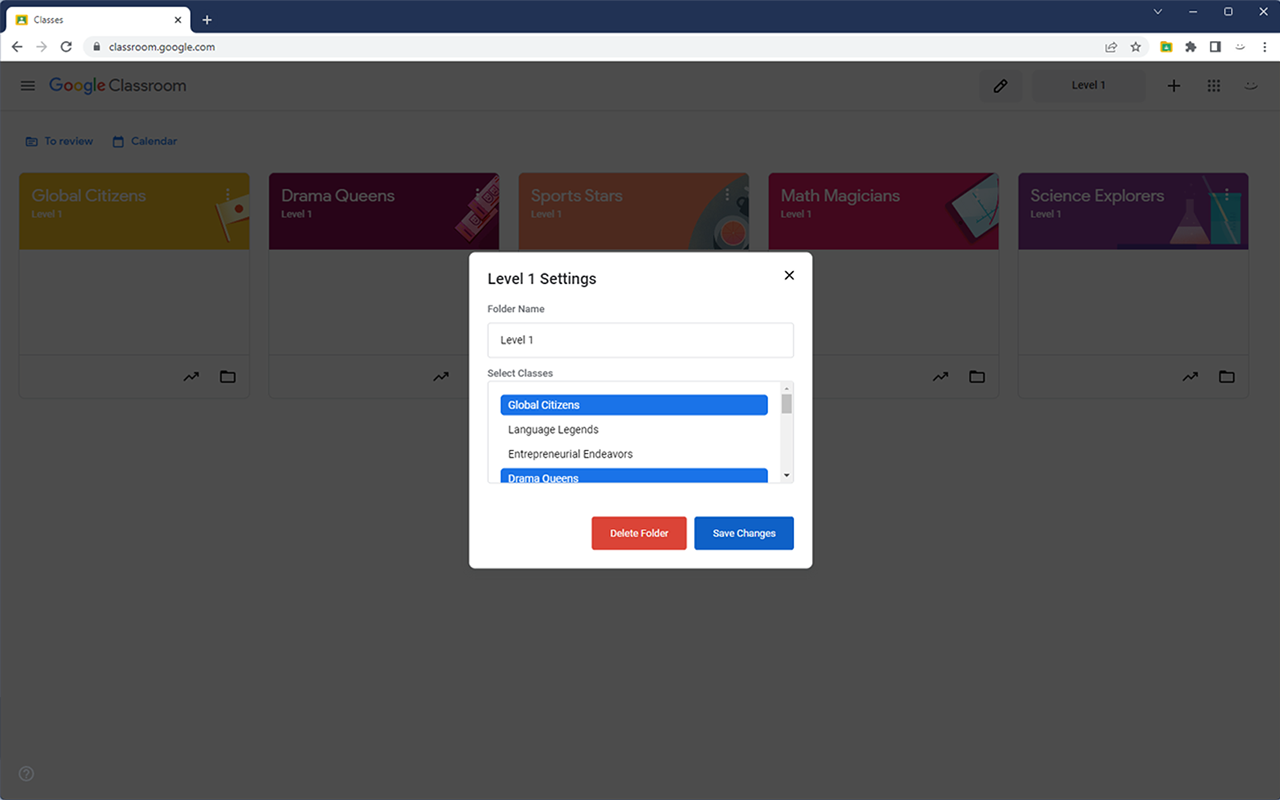The height and width of the screenshot is (800, 1280).
Task: Click the help question mark icon
Action: 27,773
